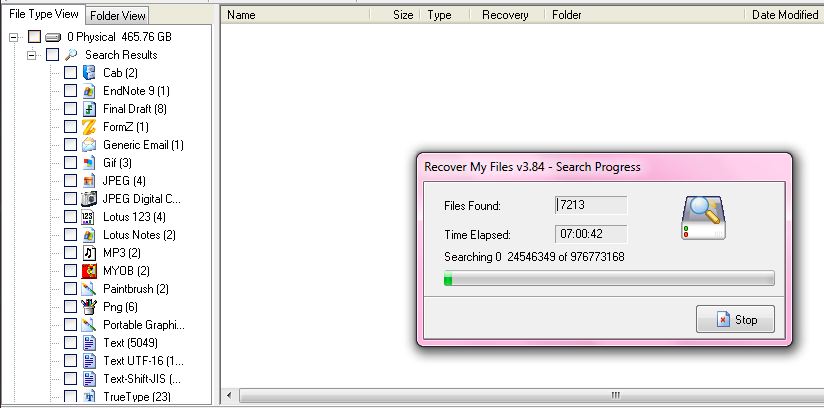Click the scrollbar left arrow
Image resolution: width=824 pixels, height=408 pixels.
[229, 395]
